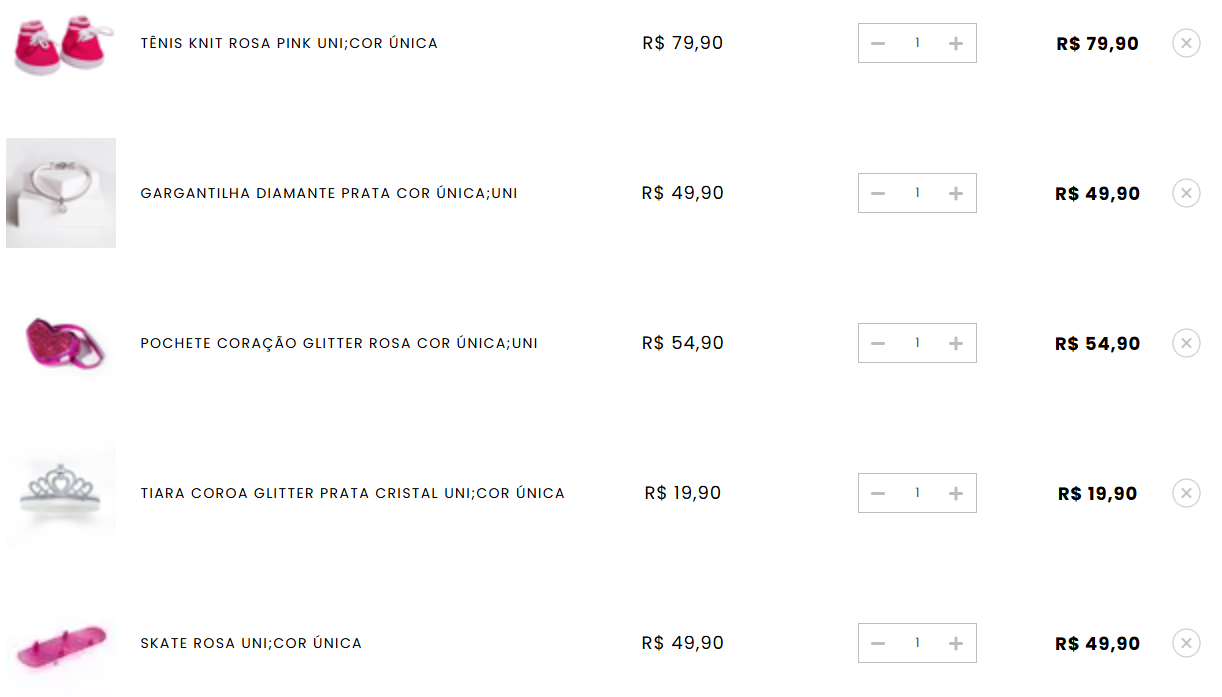The height and width of the screenshot is (697, 1222).
Task: Open the pink sneakers product thumbnail
Action: [61, 43]
